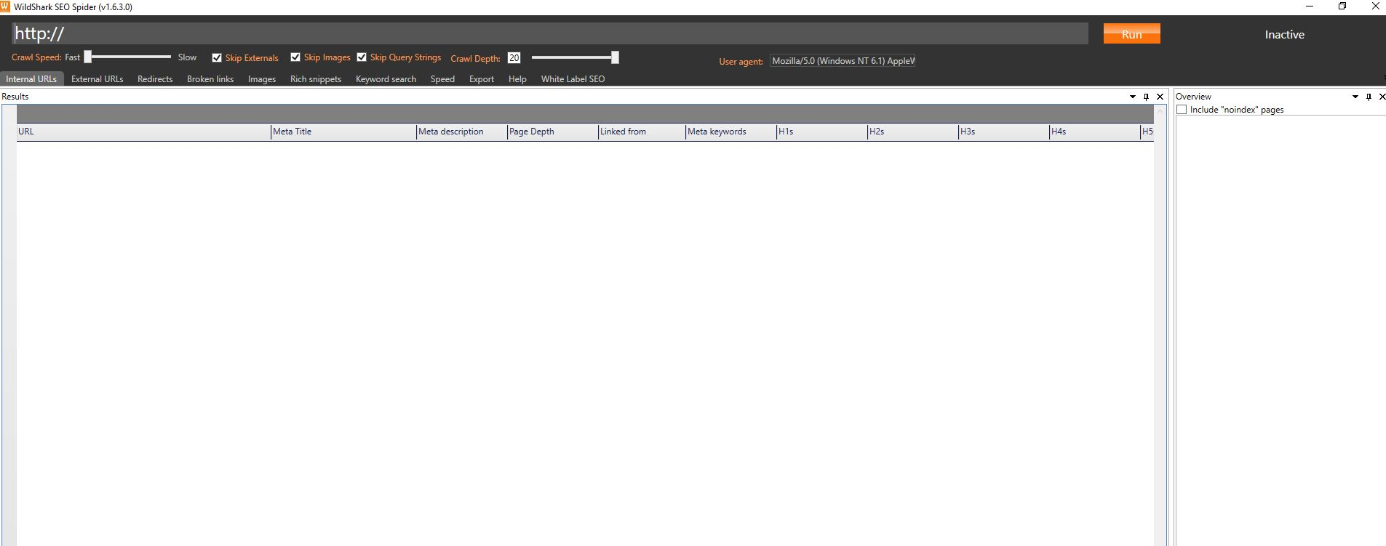This screenshot has width=1386, height=546.
Task: Close the Results panel
Action: 1160,97
